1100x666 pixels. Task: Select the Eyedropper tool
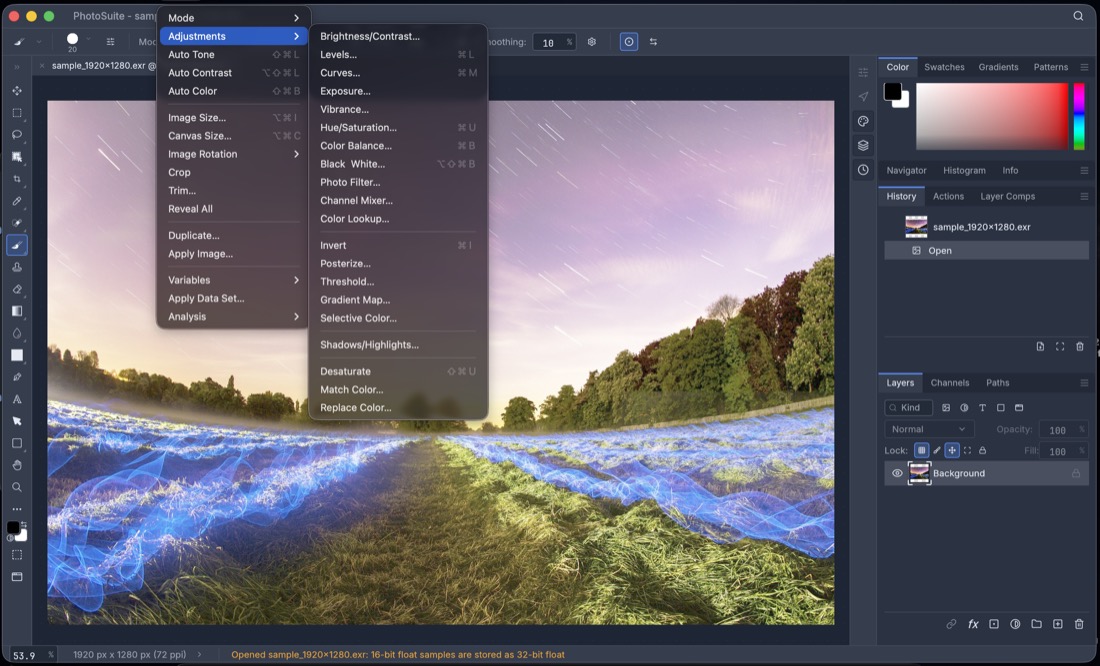pos(17,201)
